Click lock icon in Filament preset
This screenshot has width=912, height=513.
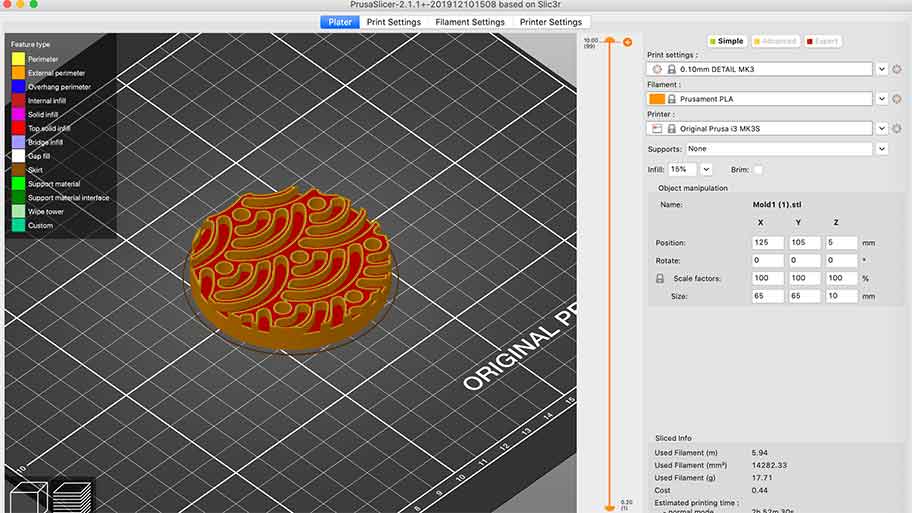coord(671,99)
